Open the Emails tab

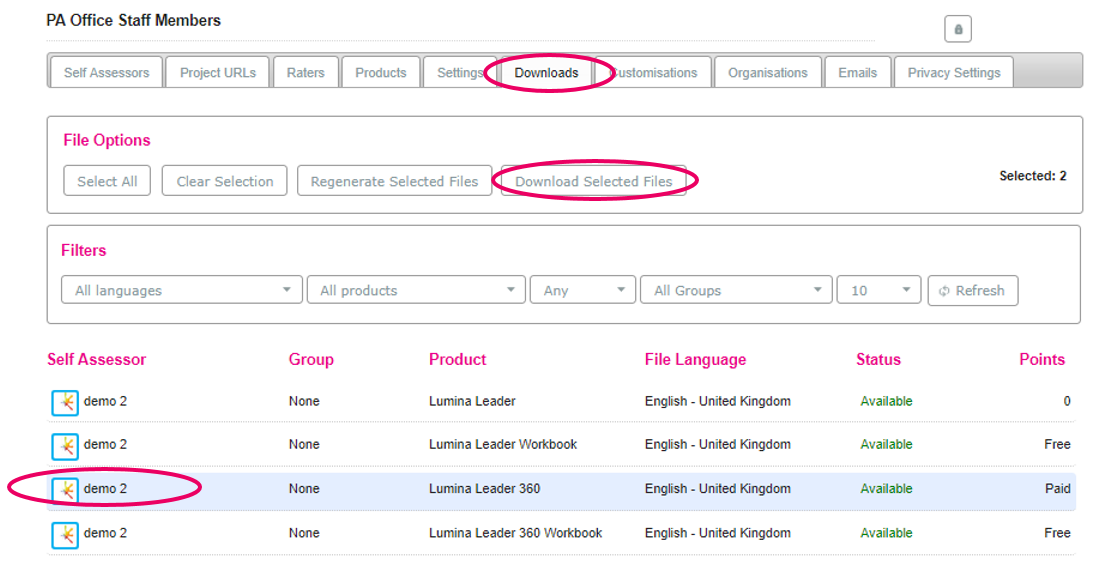[857, 72]
